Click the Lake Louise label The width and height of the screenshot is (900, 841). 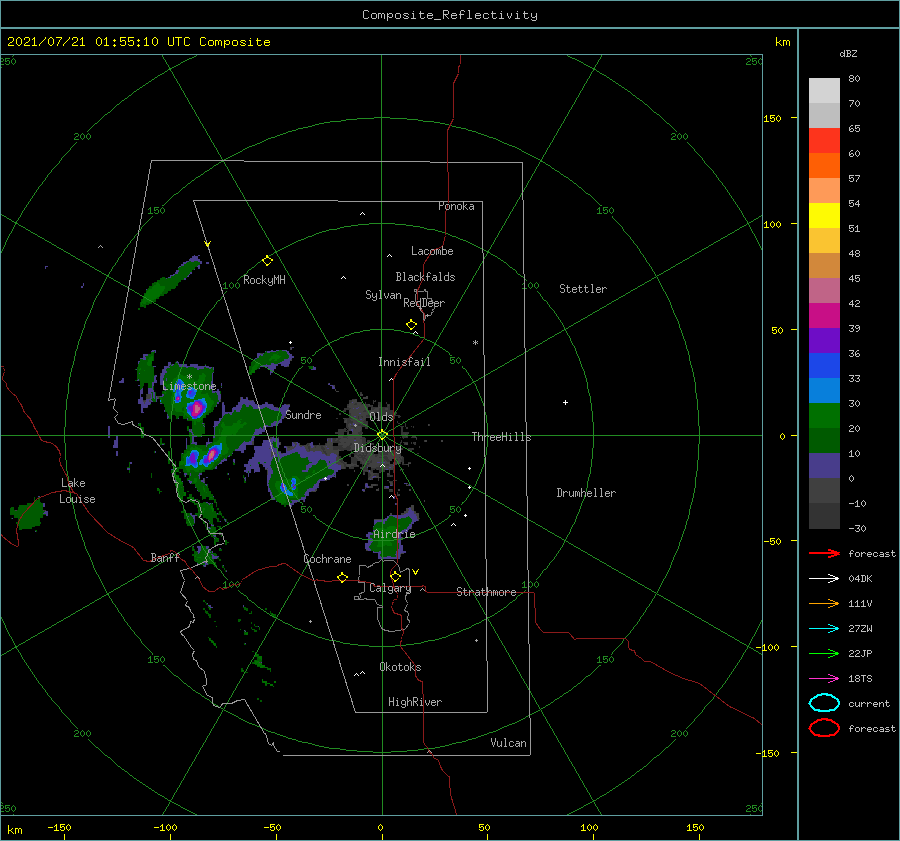coord(77,491)
